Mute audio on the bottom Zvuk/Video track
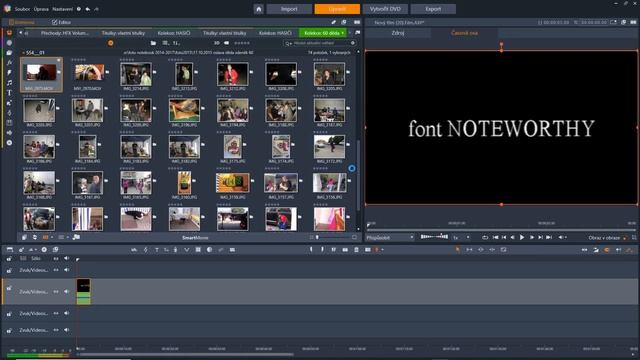This screenshot has height=360, width=640. pyautogui.click(x=67, y=330)
